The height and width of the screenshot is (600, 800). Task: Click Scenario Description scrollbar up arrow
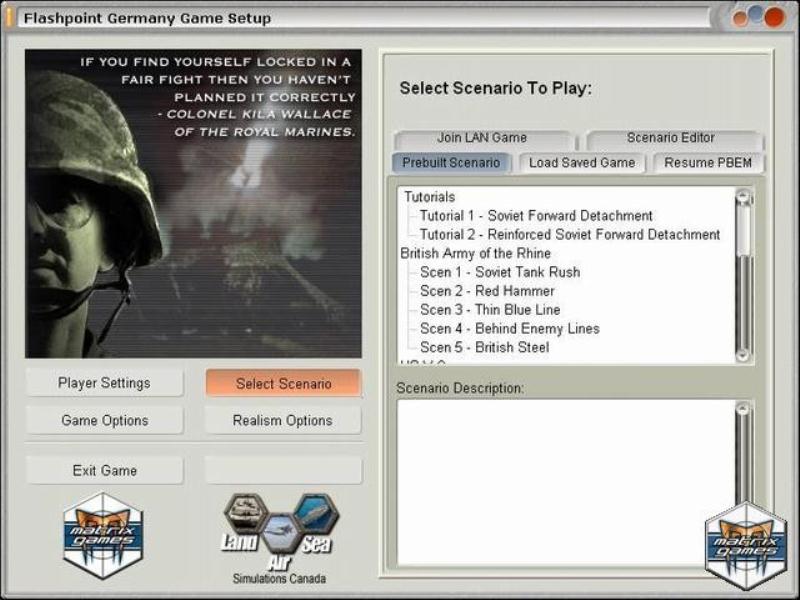(743, 409)
